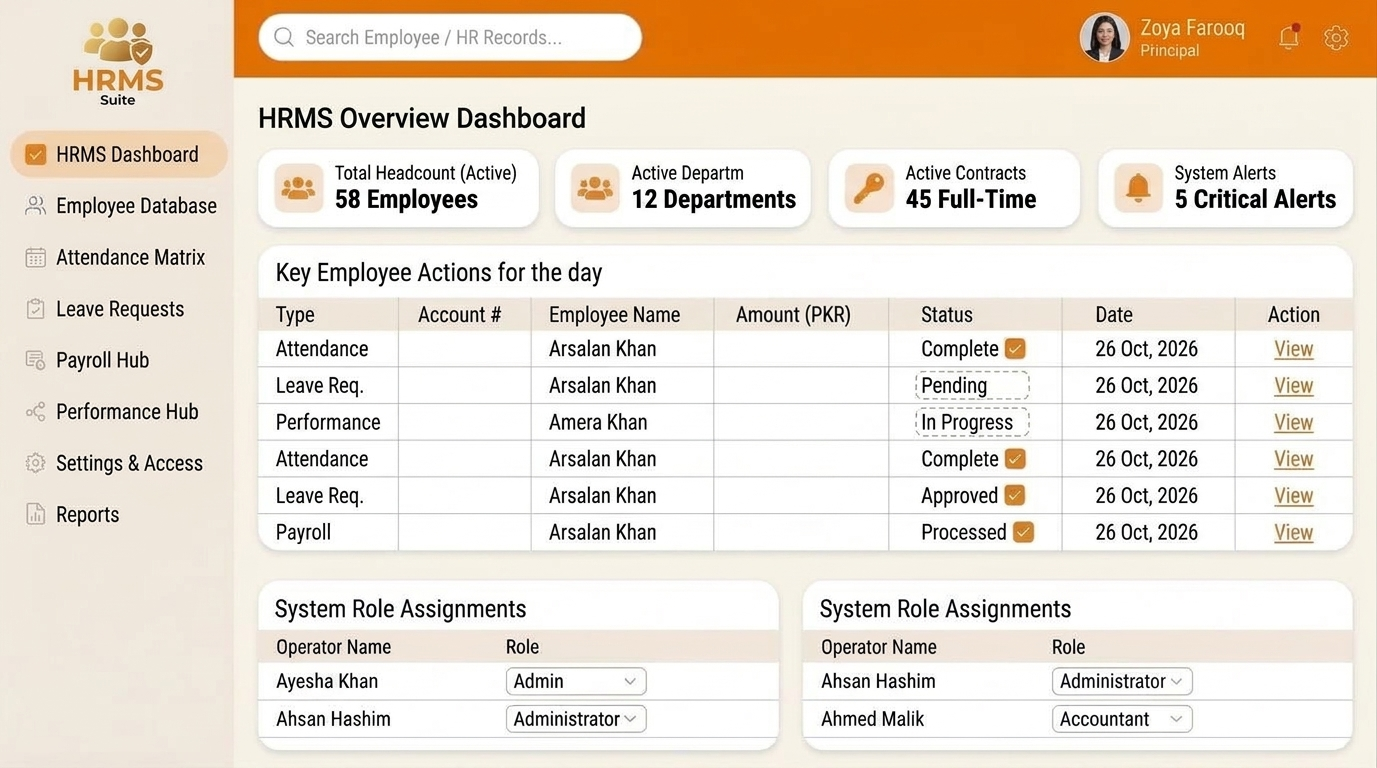Screen dimensions: 1377x768
Task: Click the Settings & Access gear icon
Action: click(35, 463)
